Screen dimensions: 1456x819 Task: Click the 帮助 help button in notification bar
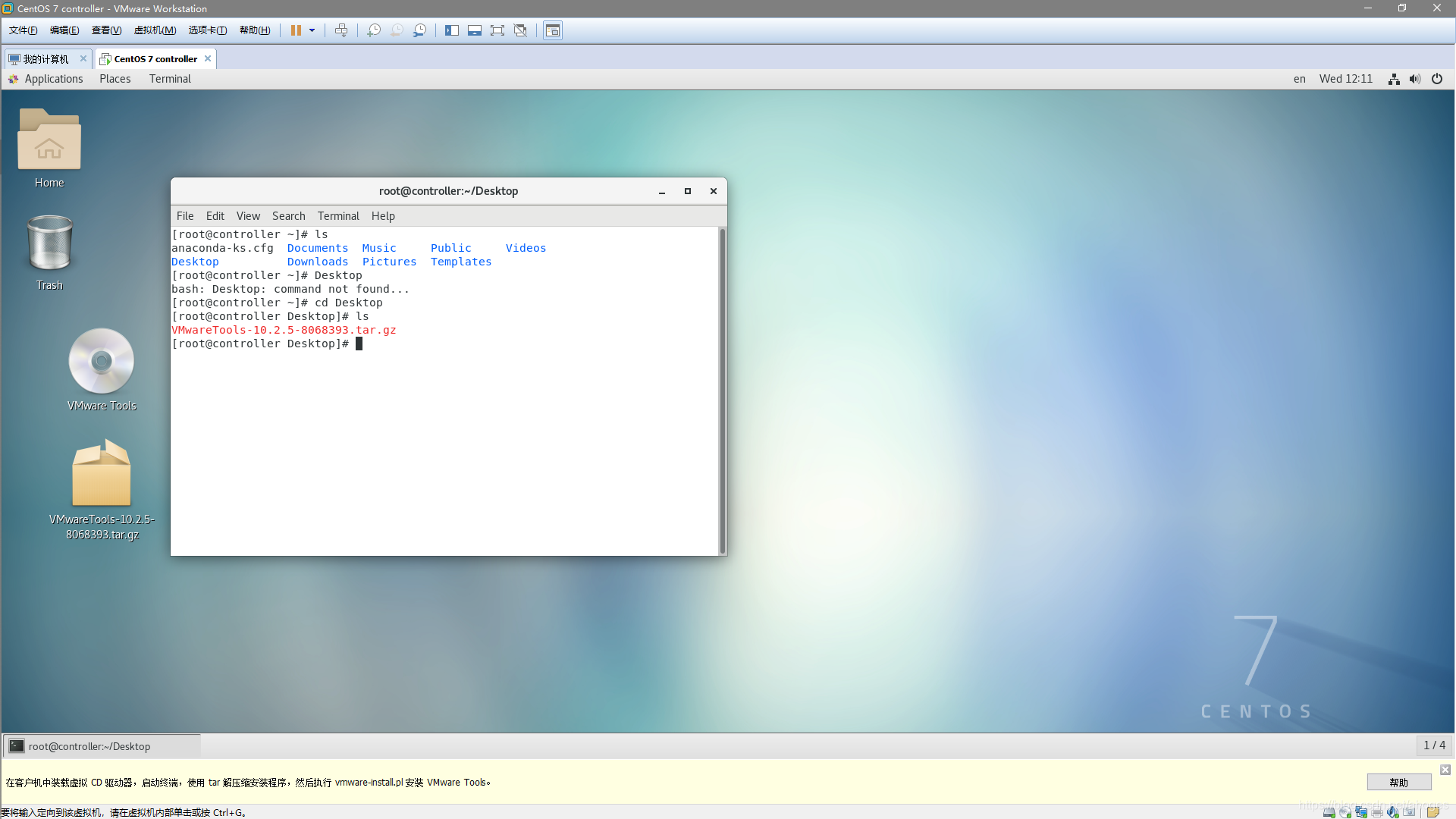1398,782
